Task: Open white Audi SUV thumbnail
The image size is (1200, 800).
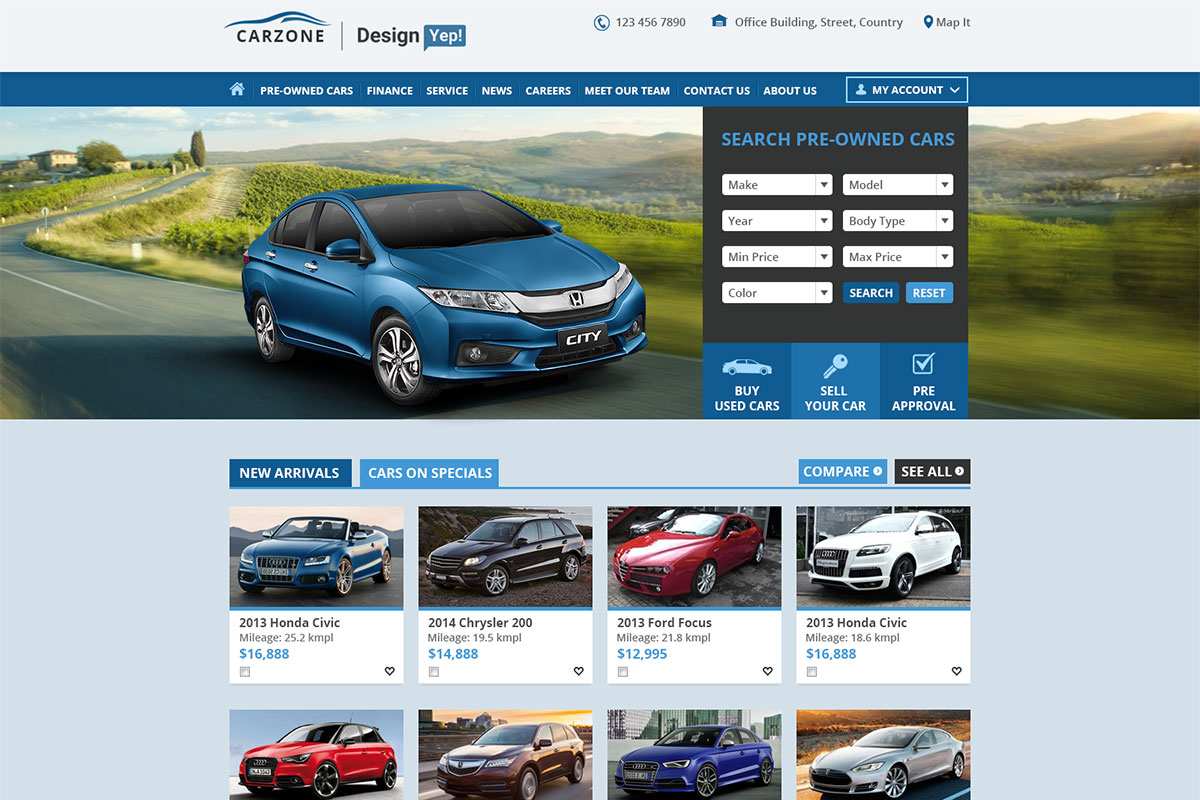Action: tap(883, 556)
